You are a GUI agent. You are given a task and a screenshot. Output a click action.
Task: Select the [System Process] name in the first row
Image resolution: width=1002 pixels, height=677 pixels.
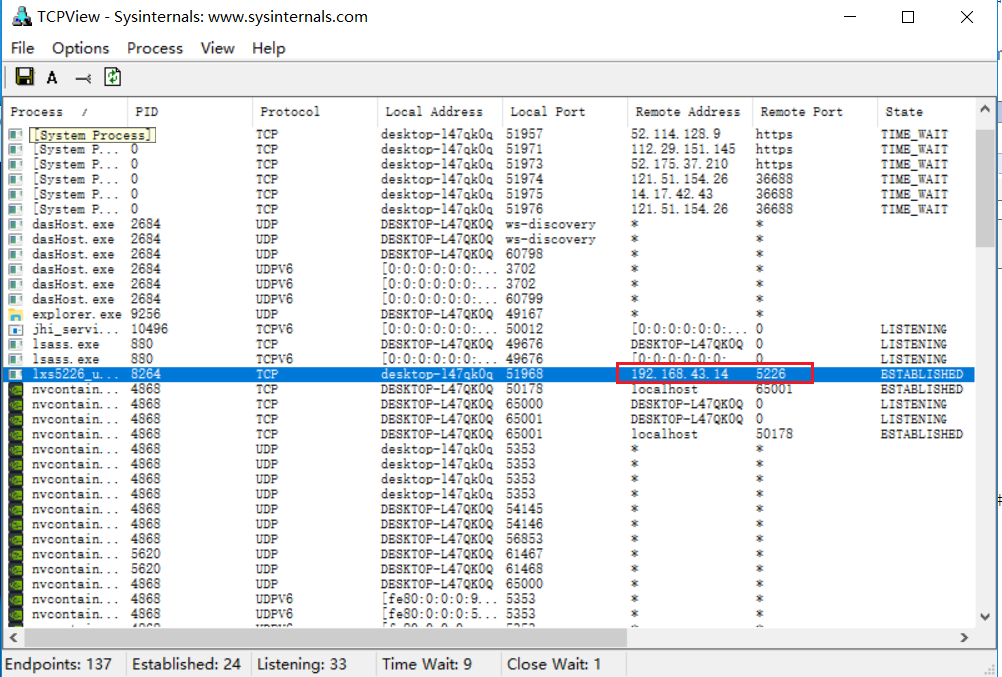(x=92, y=135)
